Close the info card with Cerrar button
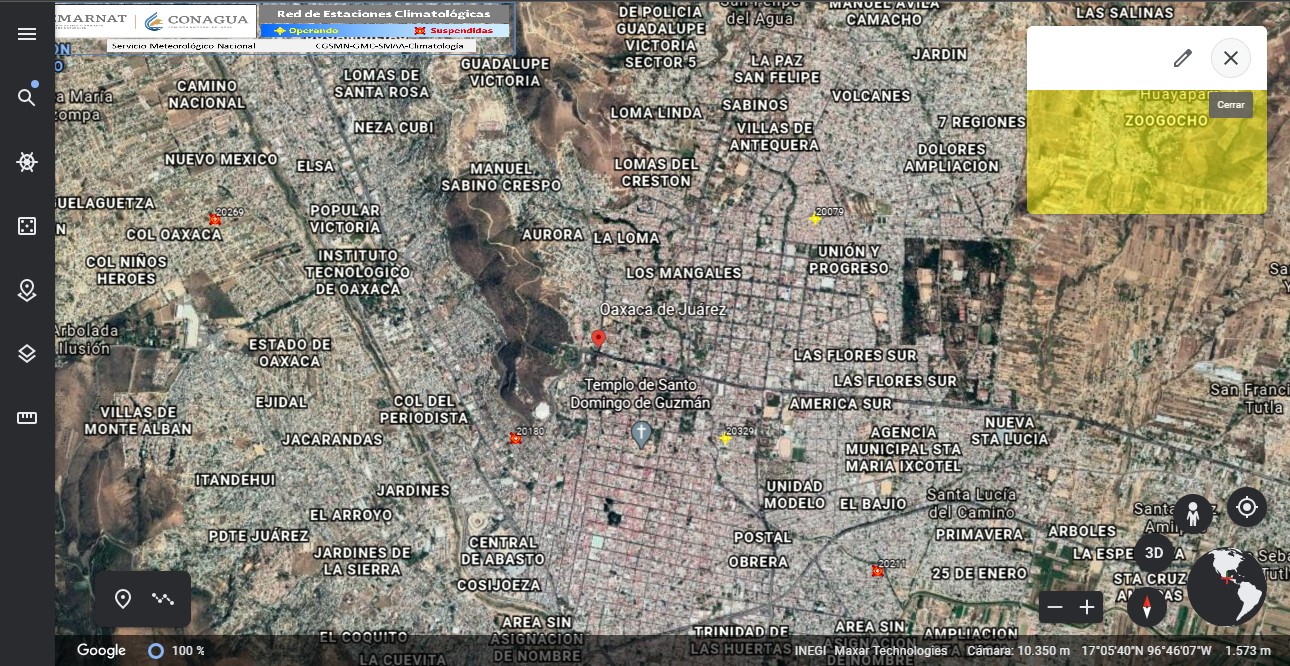The height and width of the screenshot is (666, 1290). coord(1231,58)
